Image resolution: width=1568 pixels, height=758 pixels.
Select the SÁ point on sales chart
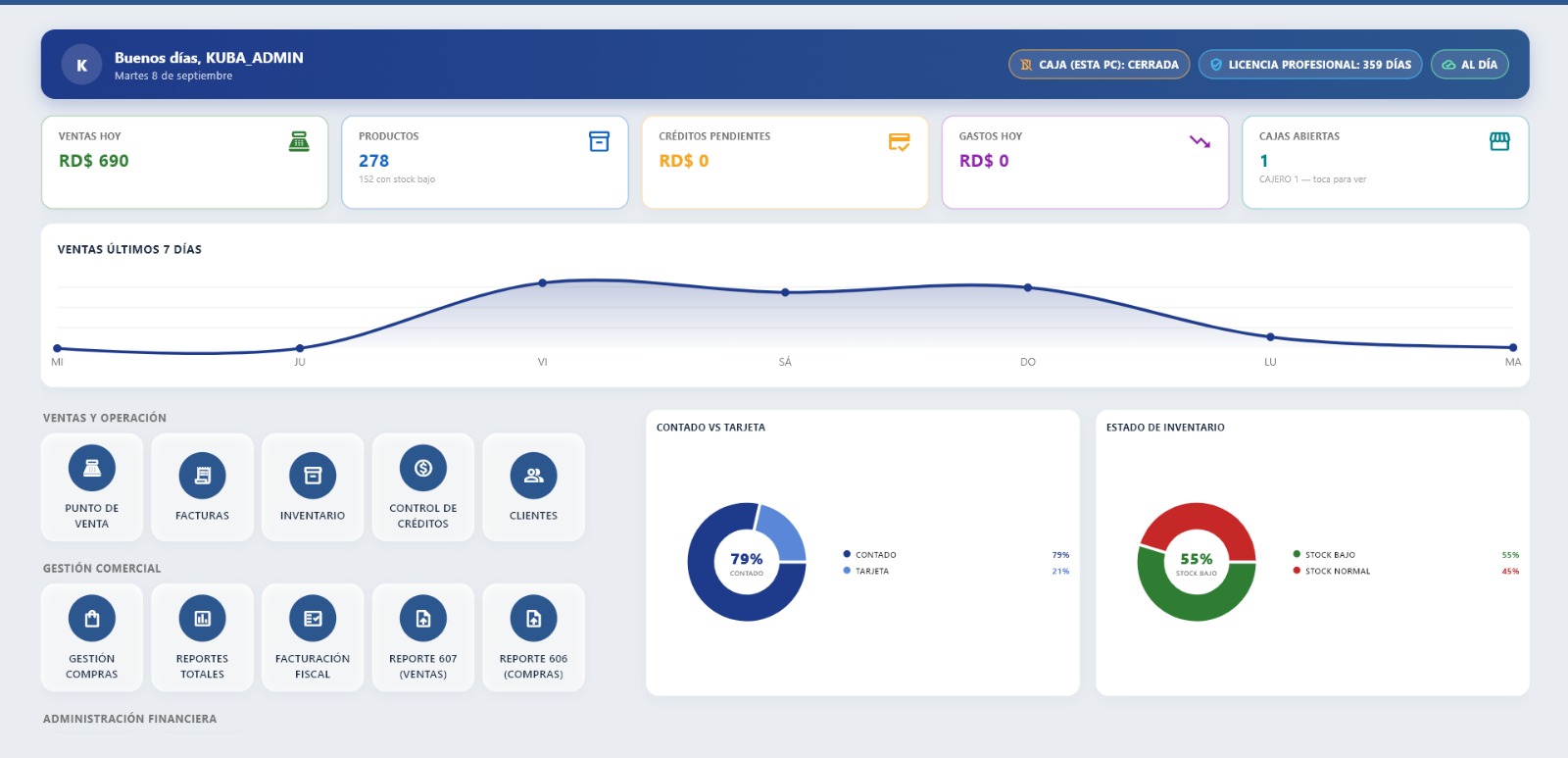(785, 292)
